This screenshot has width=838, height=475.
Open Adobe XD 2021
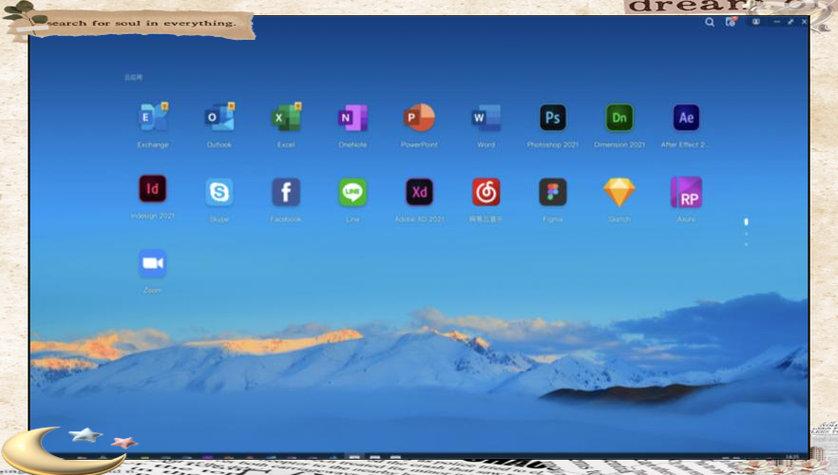tap(420, 192)
